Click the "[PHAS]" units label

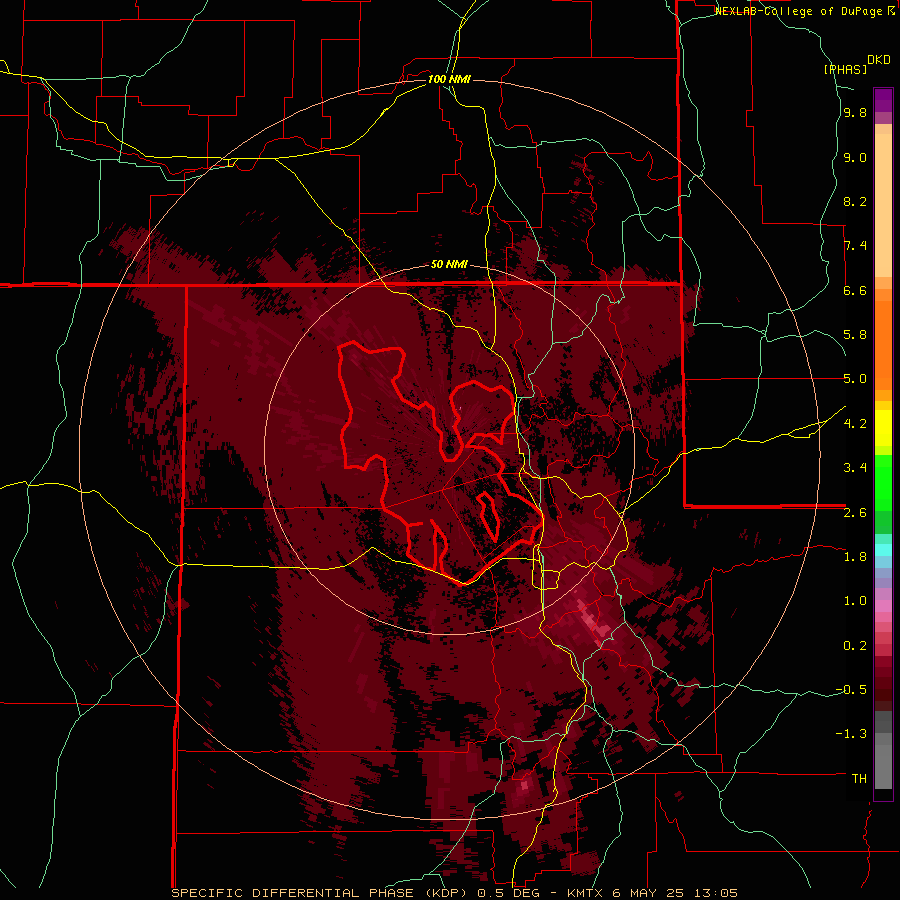point(845,69)
